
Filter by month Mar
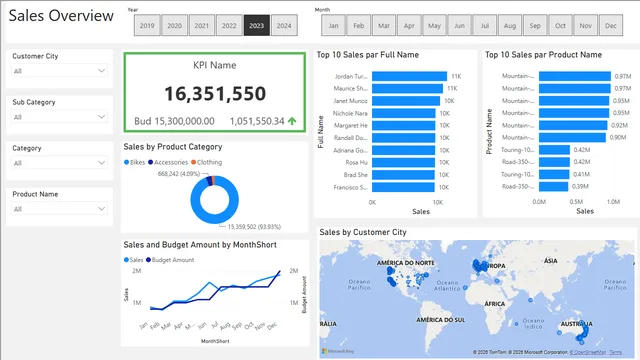[x=384, y=25]
